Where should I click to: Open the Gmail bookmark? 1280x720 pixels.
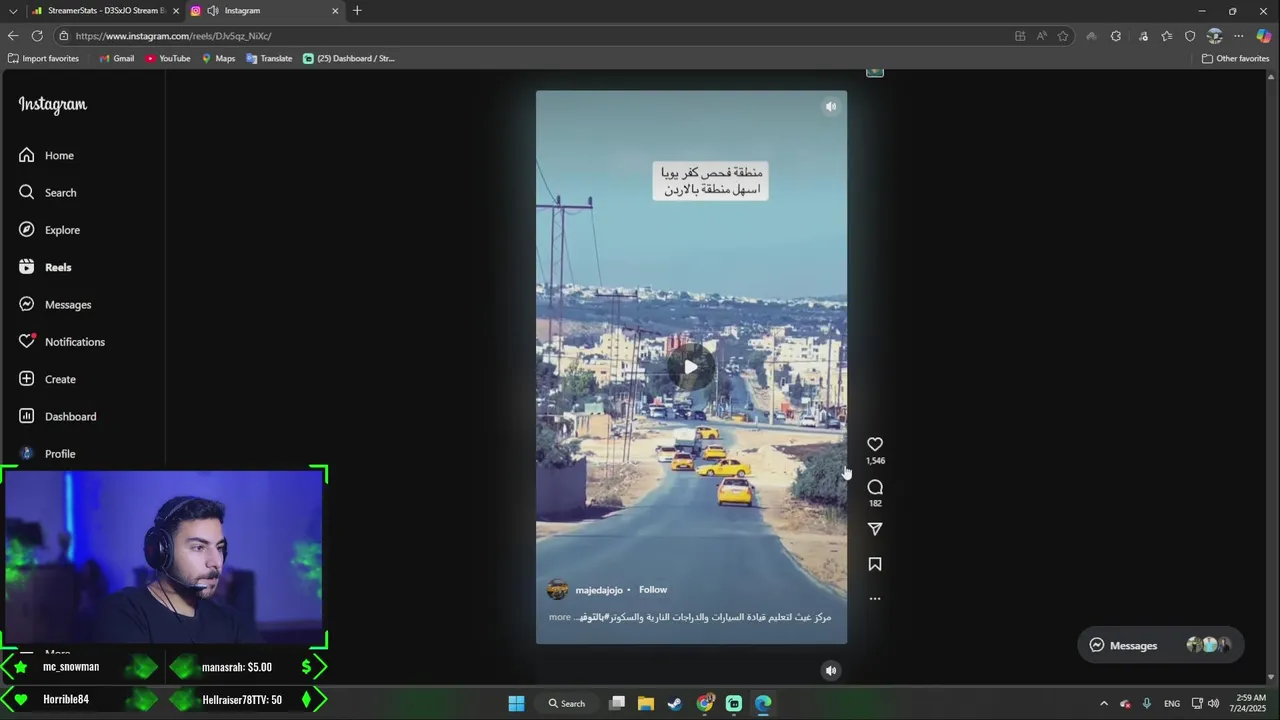tap(117, 59)
